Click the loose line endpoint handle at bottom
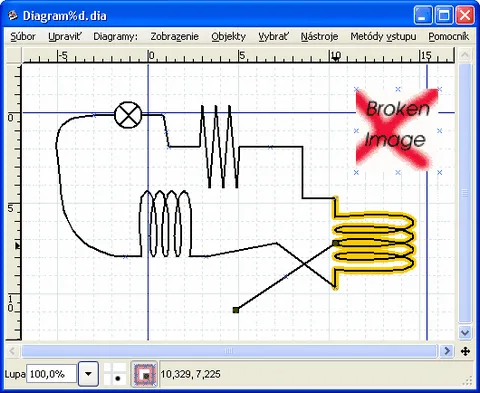The width and height of the screenshot is (480, 393). click(236, 310)
